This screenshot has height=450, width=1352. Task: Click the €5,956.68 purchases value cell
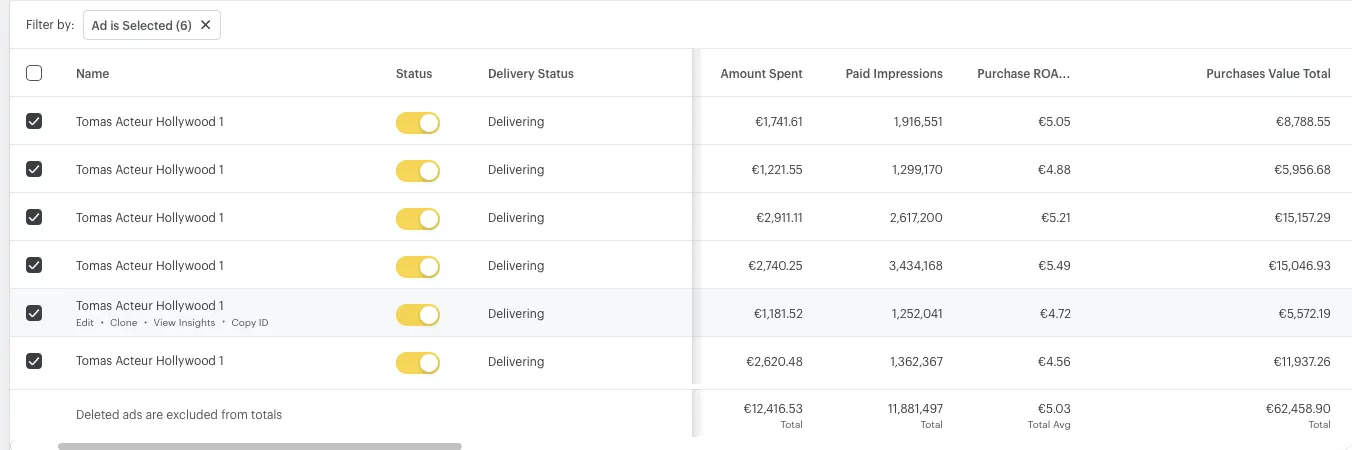pyautogui.click(x=1303, y=170)
